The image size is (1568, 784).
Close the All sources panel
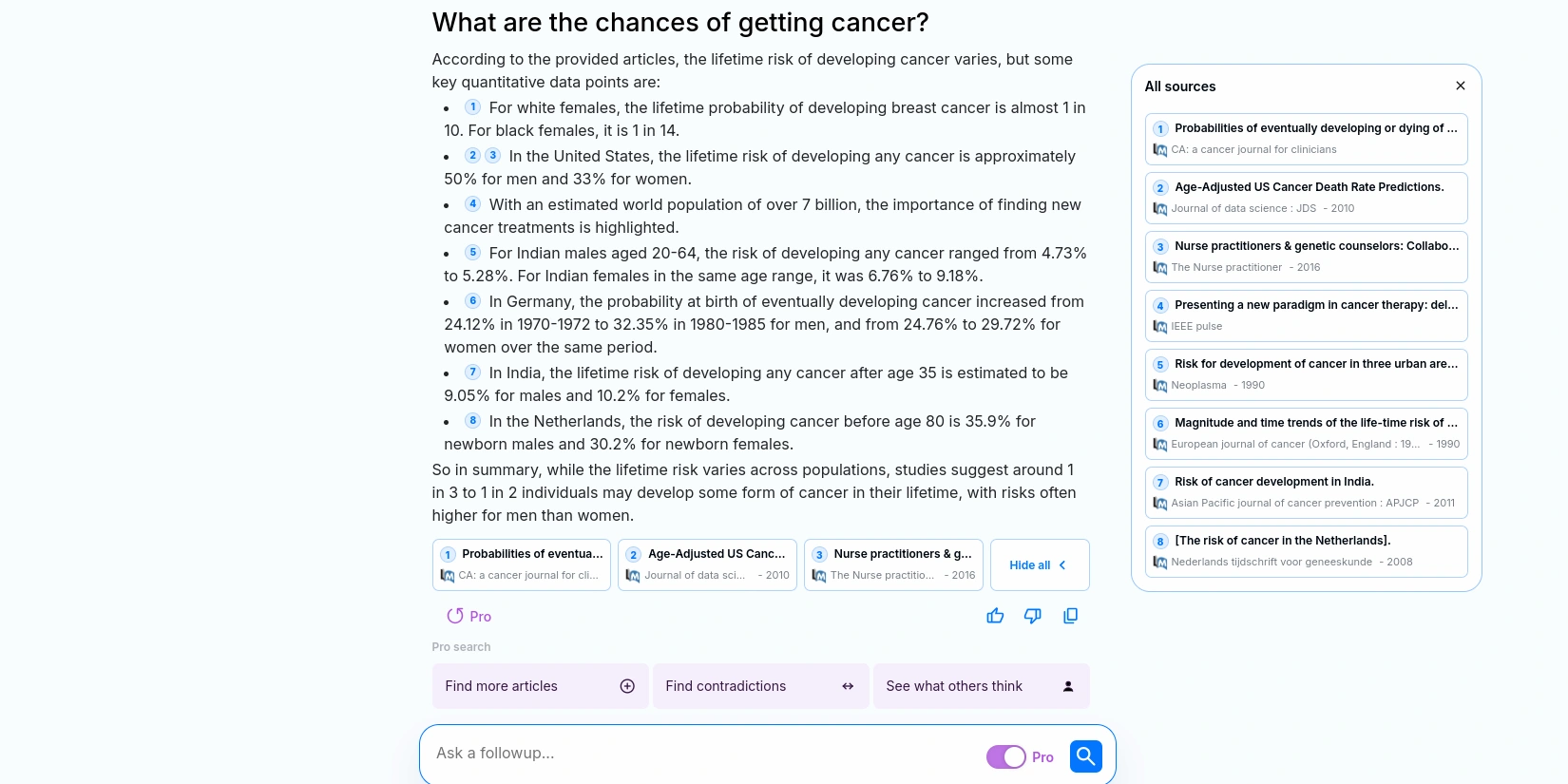tap(1461, 86)
